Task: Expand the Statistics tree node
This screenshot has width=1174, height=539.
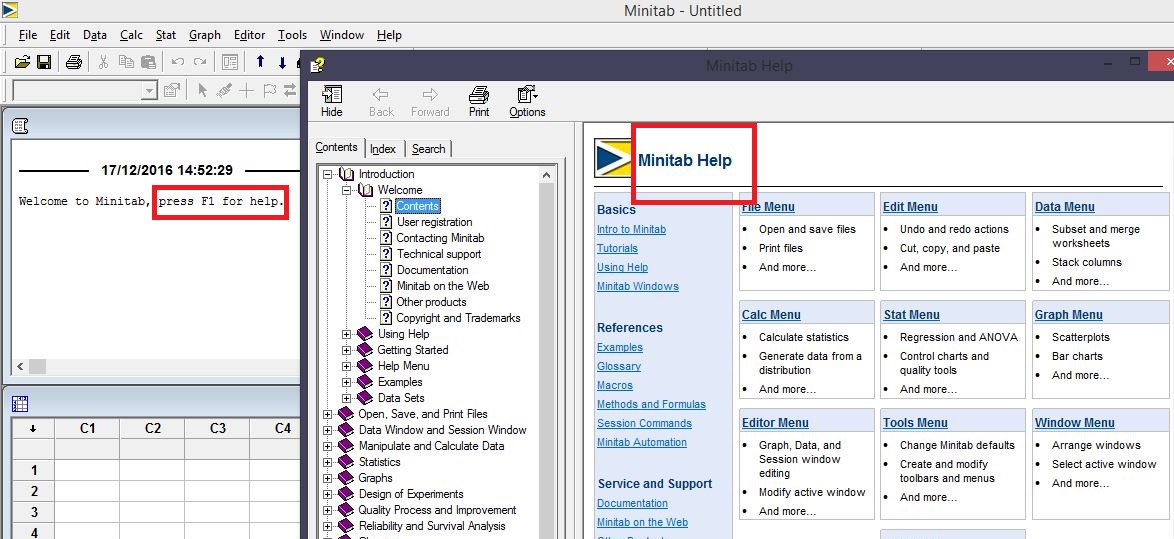Action: tap(327, 462)
